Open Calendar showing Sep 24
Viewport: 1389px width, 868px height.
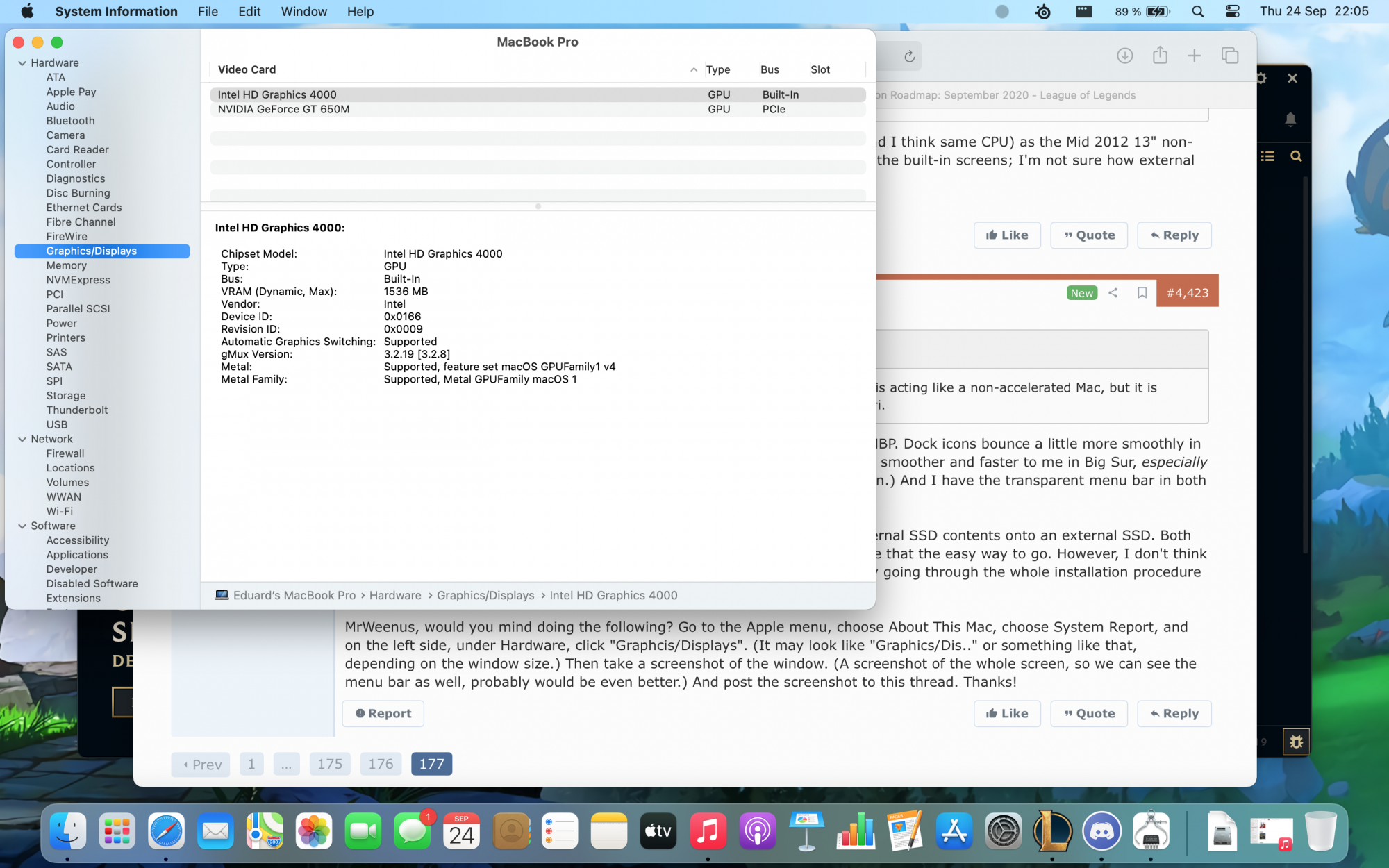tap(462, 831)
